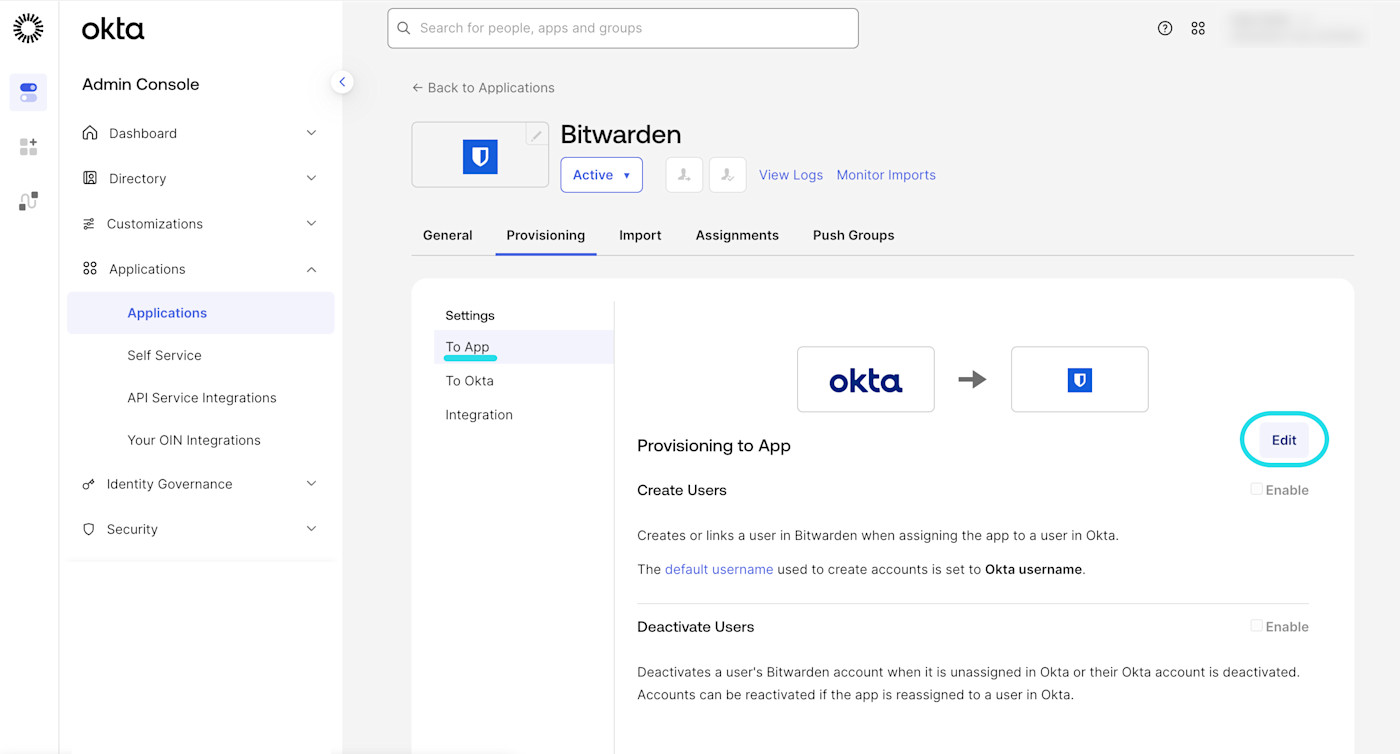The height and width of the screenshot is (754, 1400).
Task: Enable the Deactivate Users checkbox
Action: 1256,626
